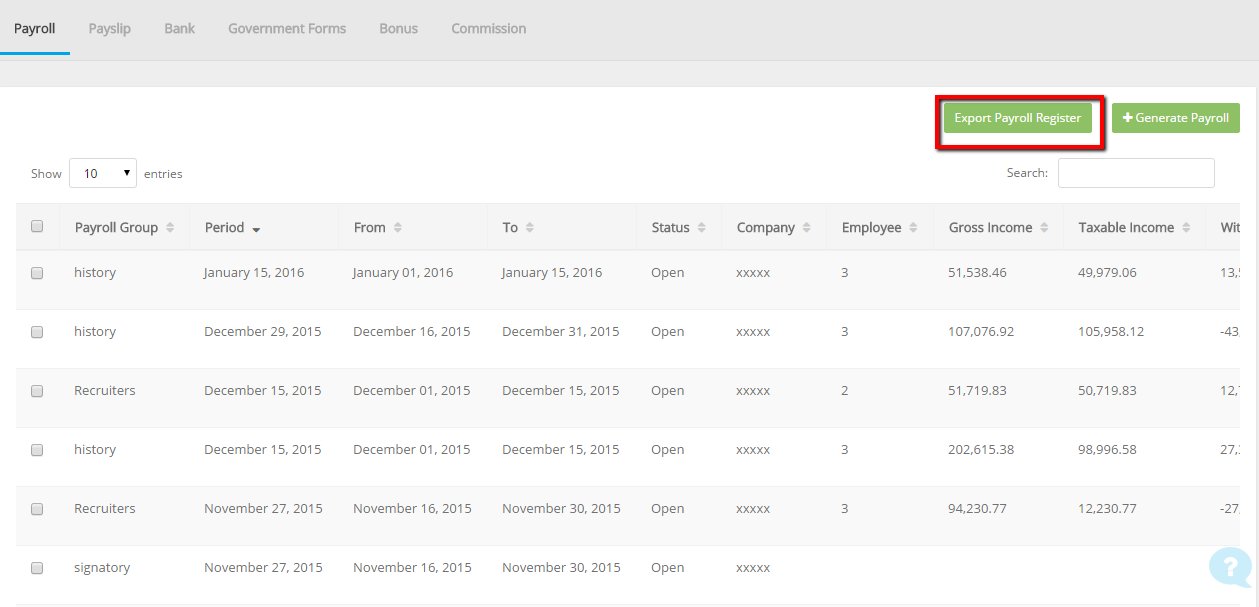Click taxable income 50,719.83 cell

[x=1107, y=391]
